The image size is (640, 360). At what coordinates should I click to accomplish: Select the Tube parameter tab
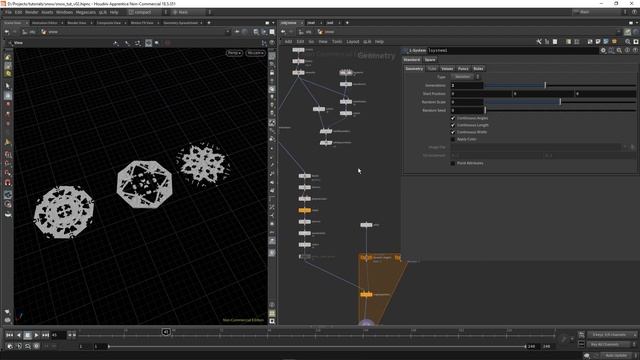pos(432,69)
